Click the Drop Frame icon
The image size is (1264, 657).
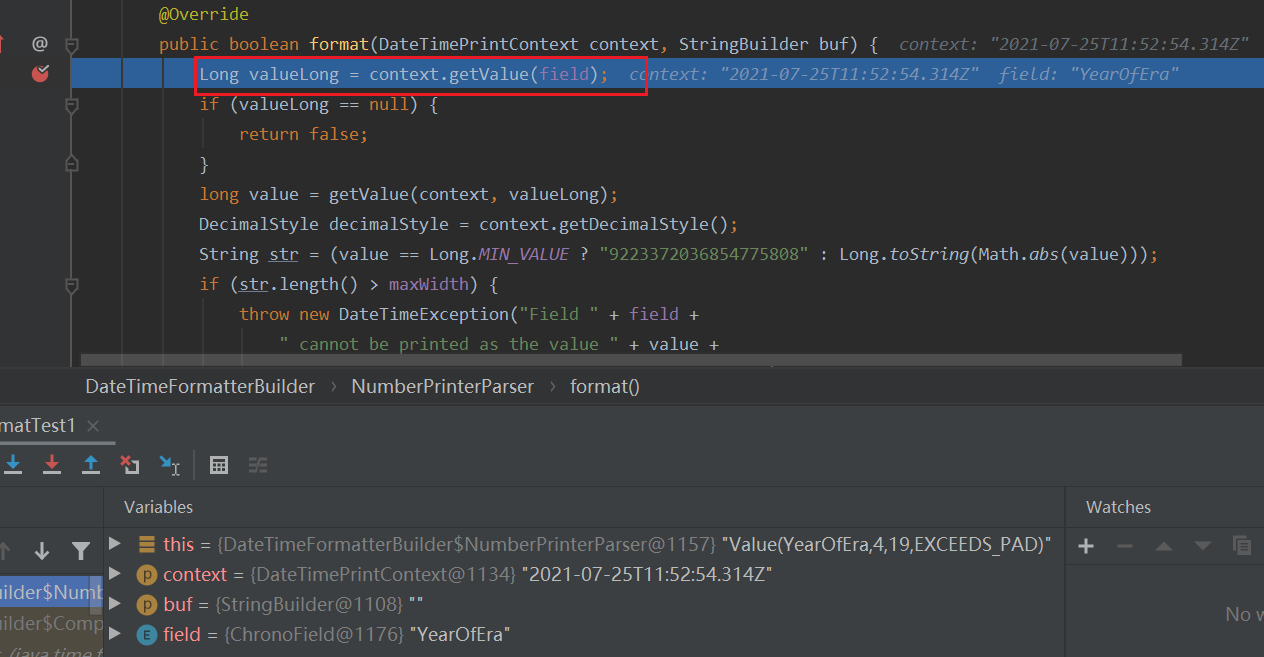pyautogui.click(x=130, y=464)
